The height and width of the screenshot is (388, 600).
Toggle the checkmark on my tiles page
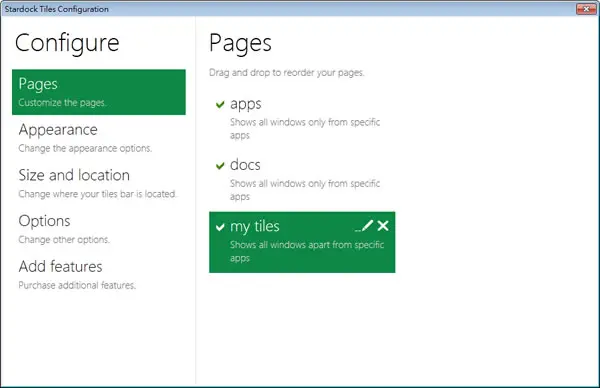220,227
